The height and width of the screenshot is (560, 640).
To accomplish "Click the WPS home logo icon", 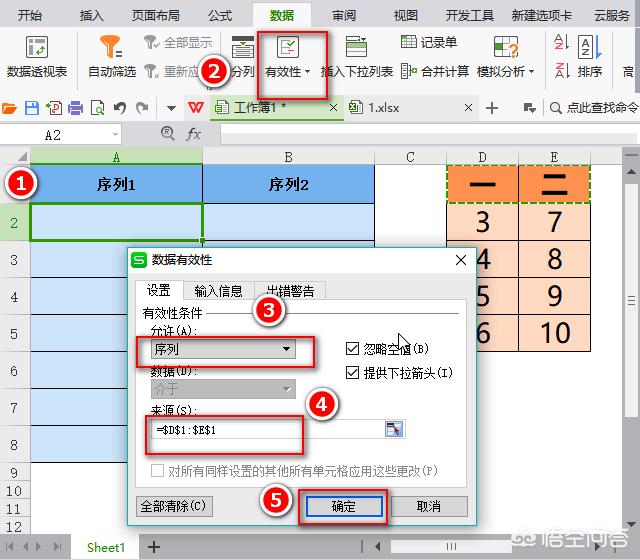I will click(x=196, y=108).
